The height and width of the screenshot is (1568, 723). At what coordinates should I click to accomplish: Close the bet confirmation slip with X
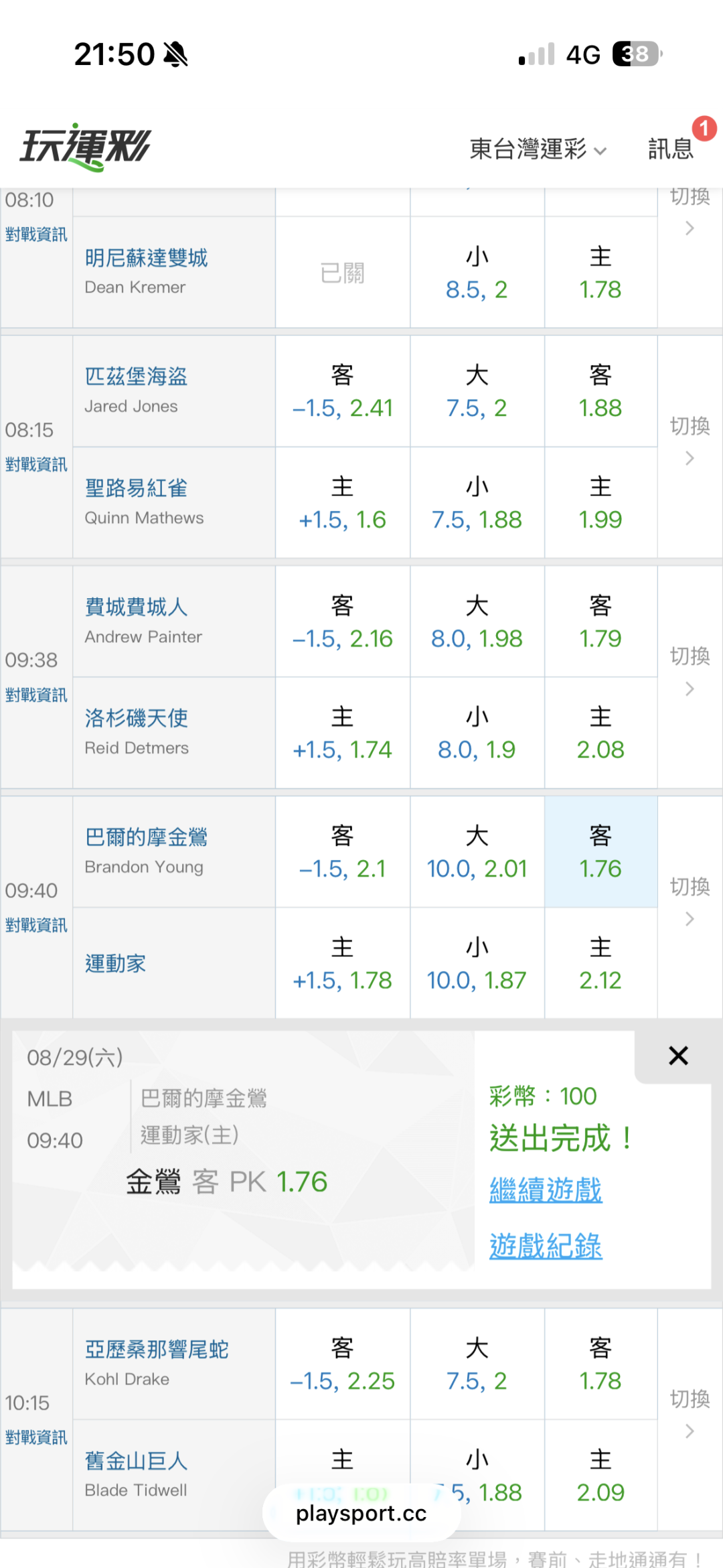[x=678, y=1056]
